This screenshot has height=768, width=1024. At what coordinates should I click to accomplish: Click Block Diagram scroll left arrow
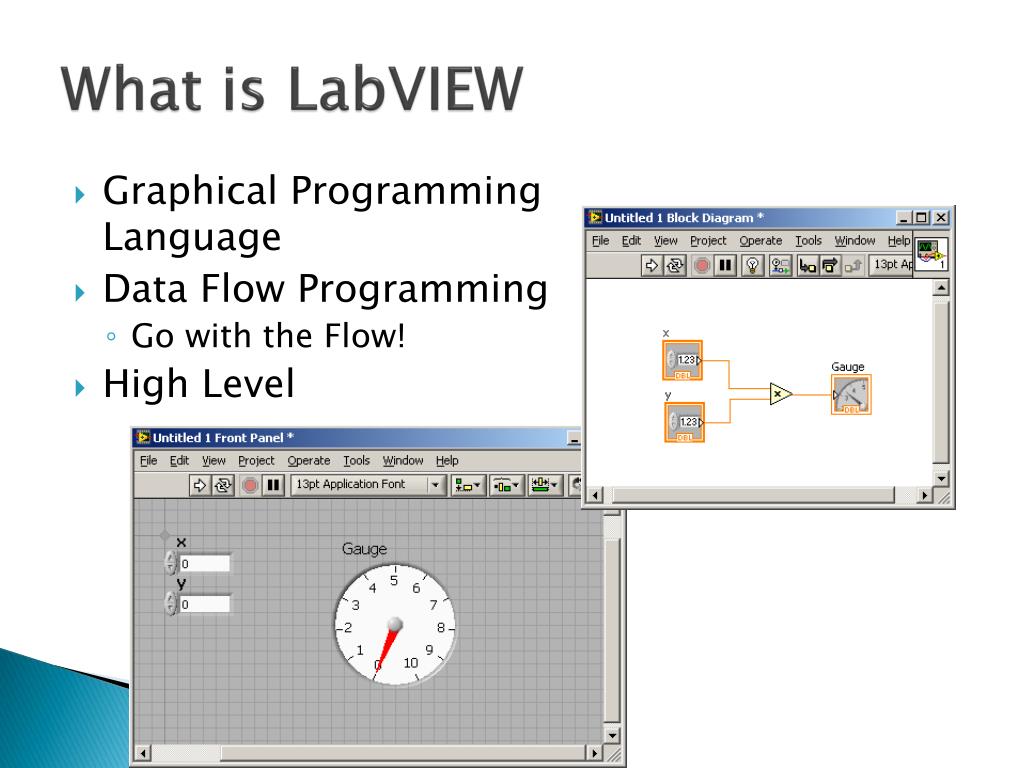tap(595, 496)
